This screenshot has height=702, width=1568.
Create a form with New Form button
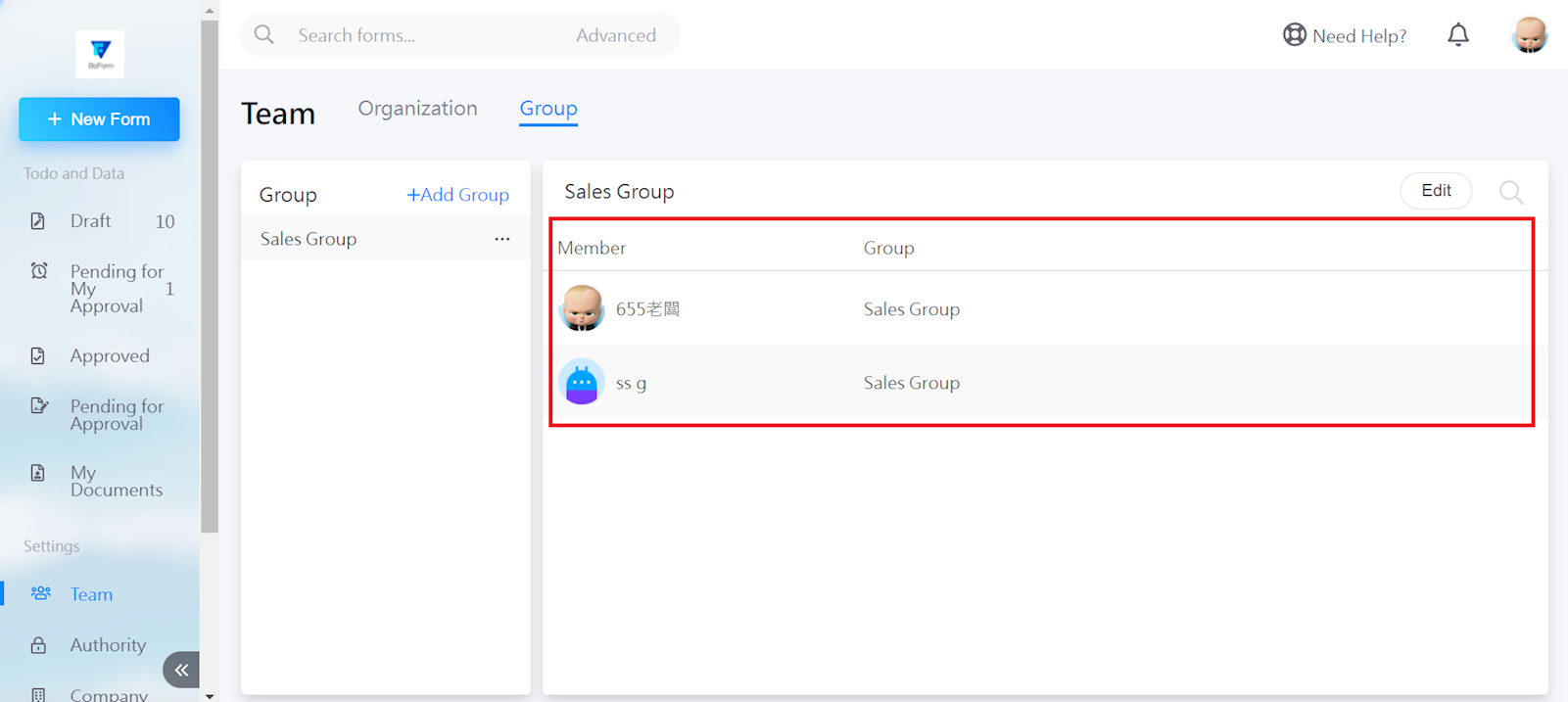99,119
